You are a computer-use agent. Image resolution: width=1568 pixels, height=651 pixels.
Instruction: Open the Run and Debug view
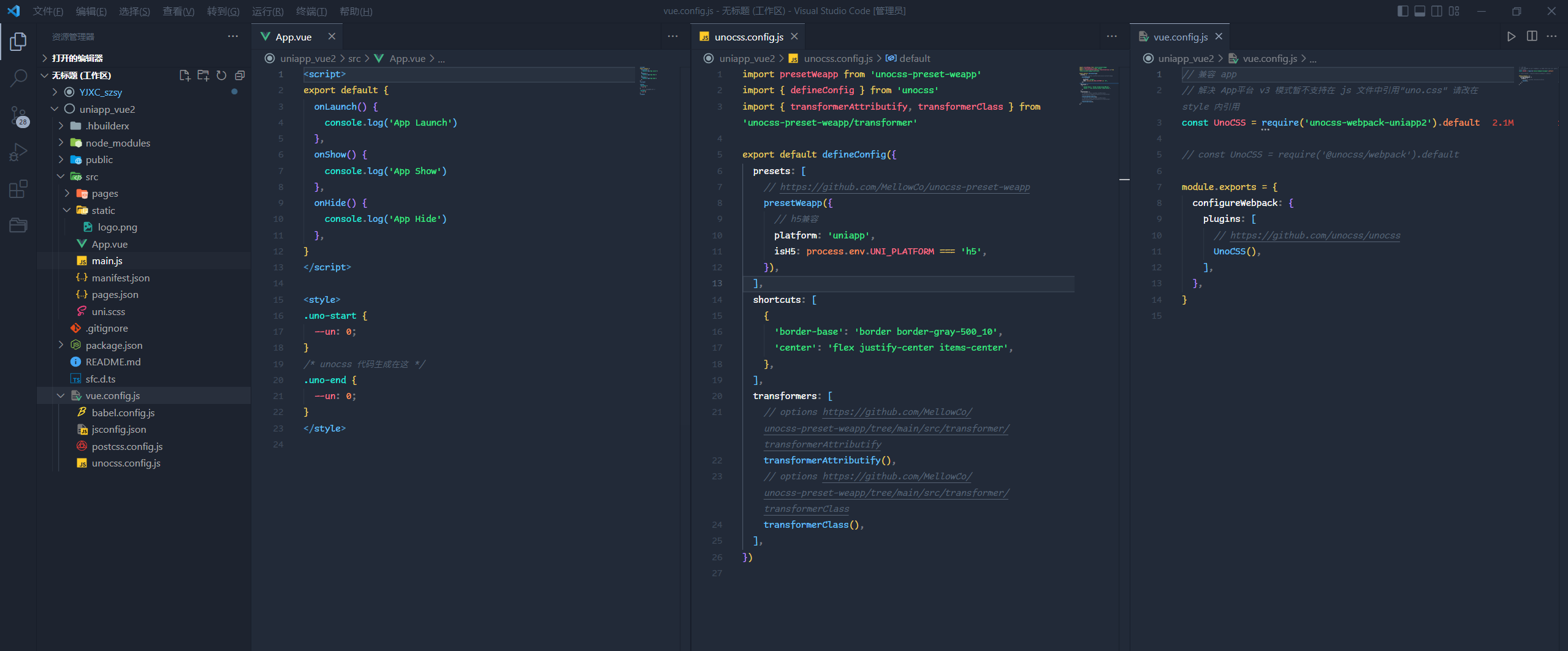[x=18, y=151]
